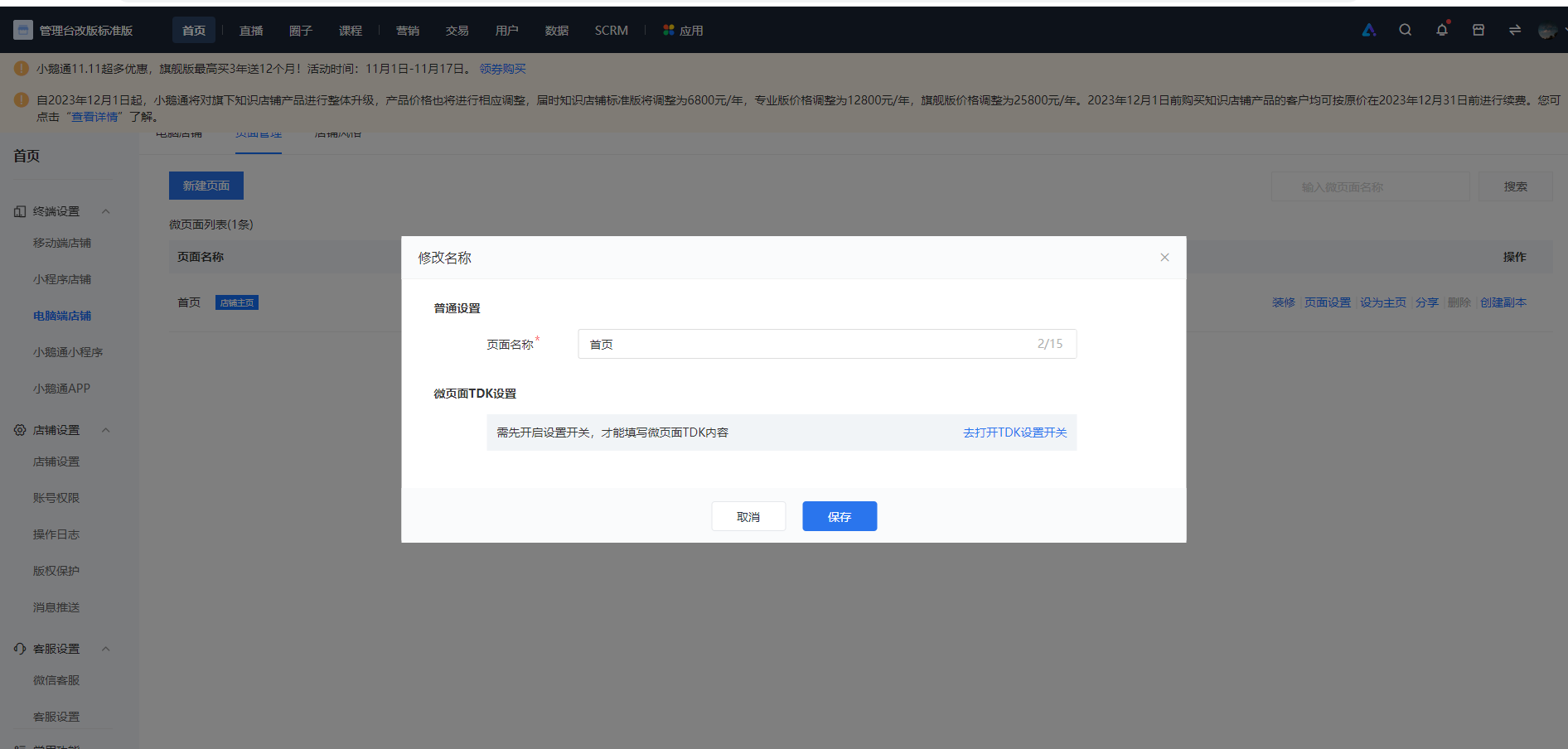
Task: Click the orange warning icon of 11.11 notice
Action: tap(22, 69)
